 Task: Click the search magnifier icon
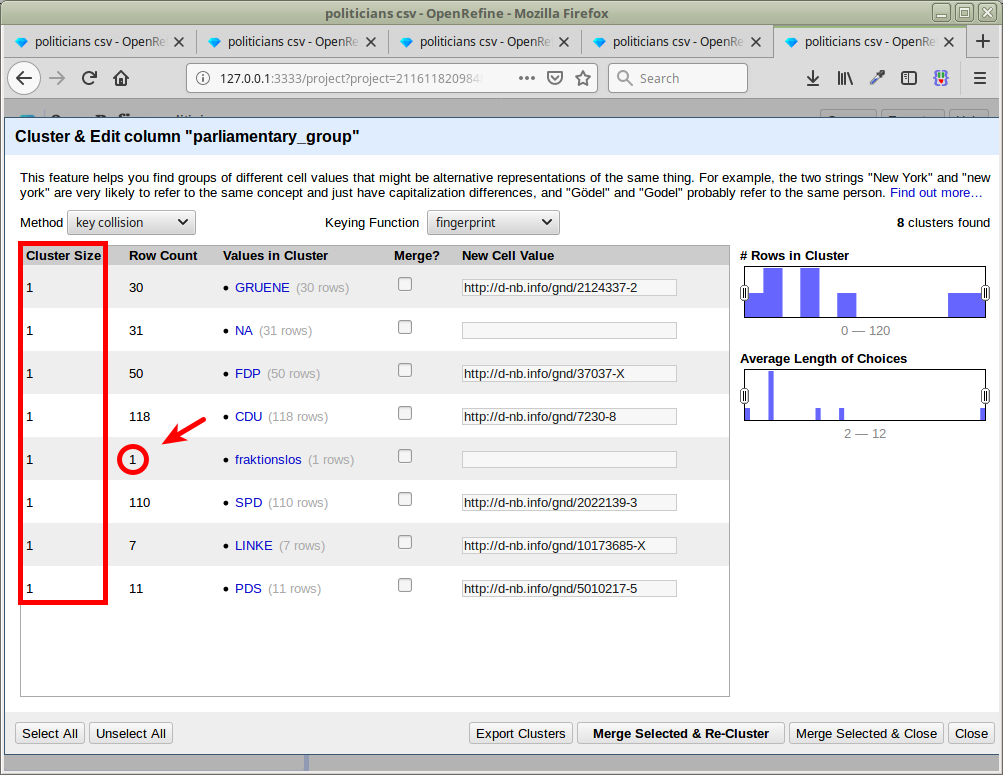pos(624,78)
